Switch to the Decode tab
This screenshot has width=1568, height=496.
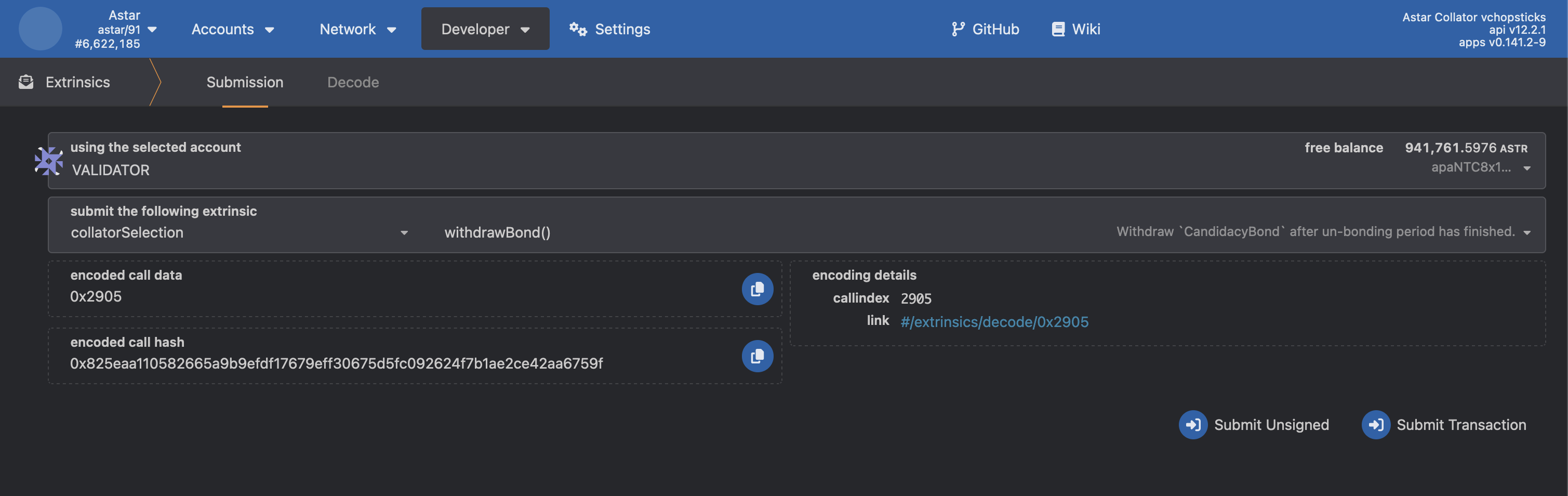coord(352,82)
